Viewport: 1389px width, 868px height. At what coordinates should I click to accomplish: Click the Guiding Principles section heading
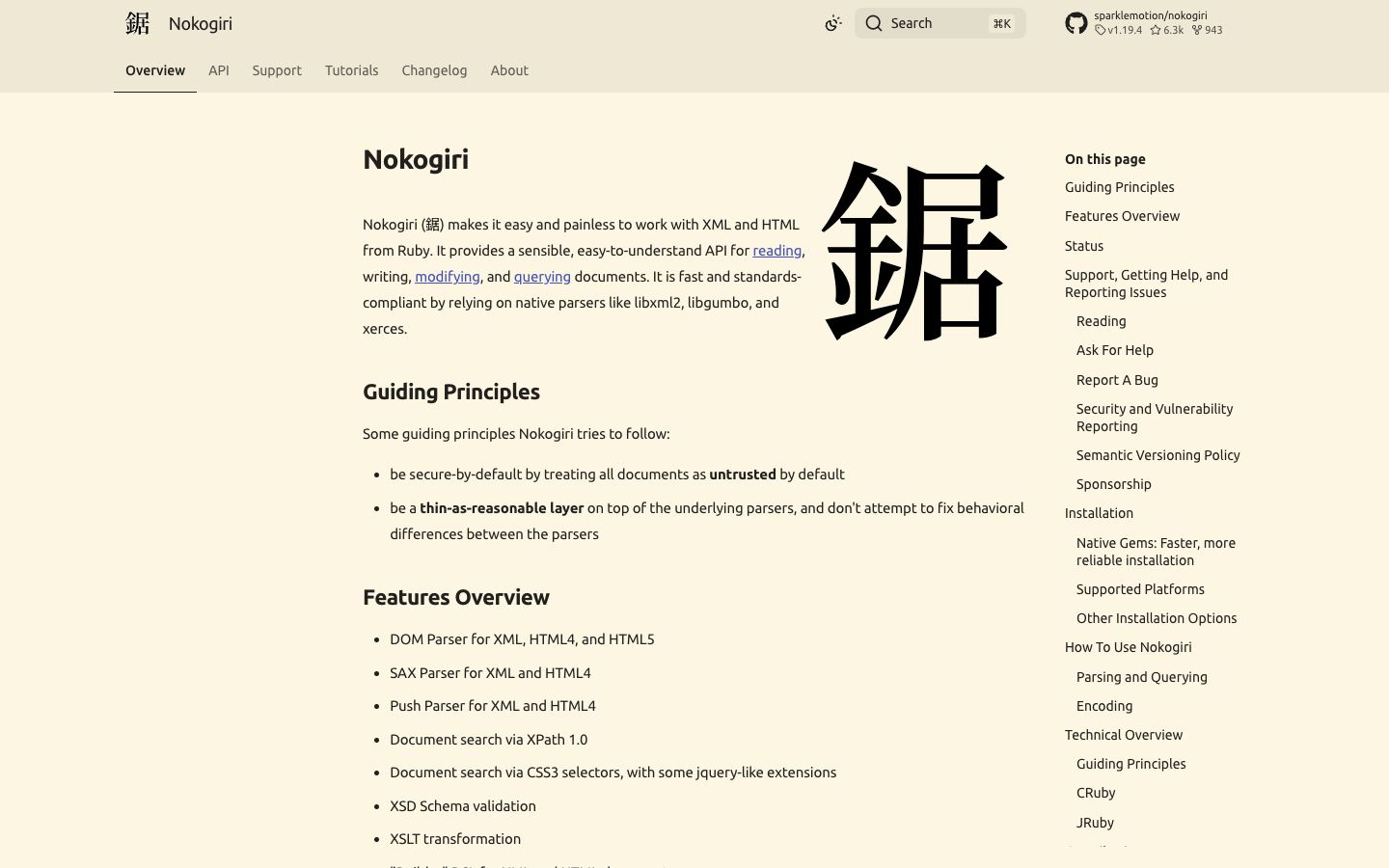point(451,392)
